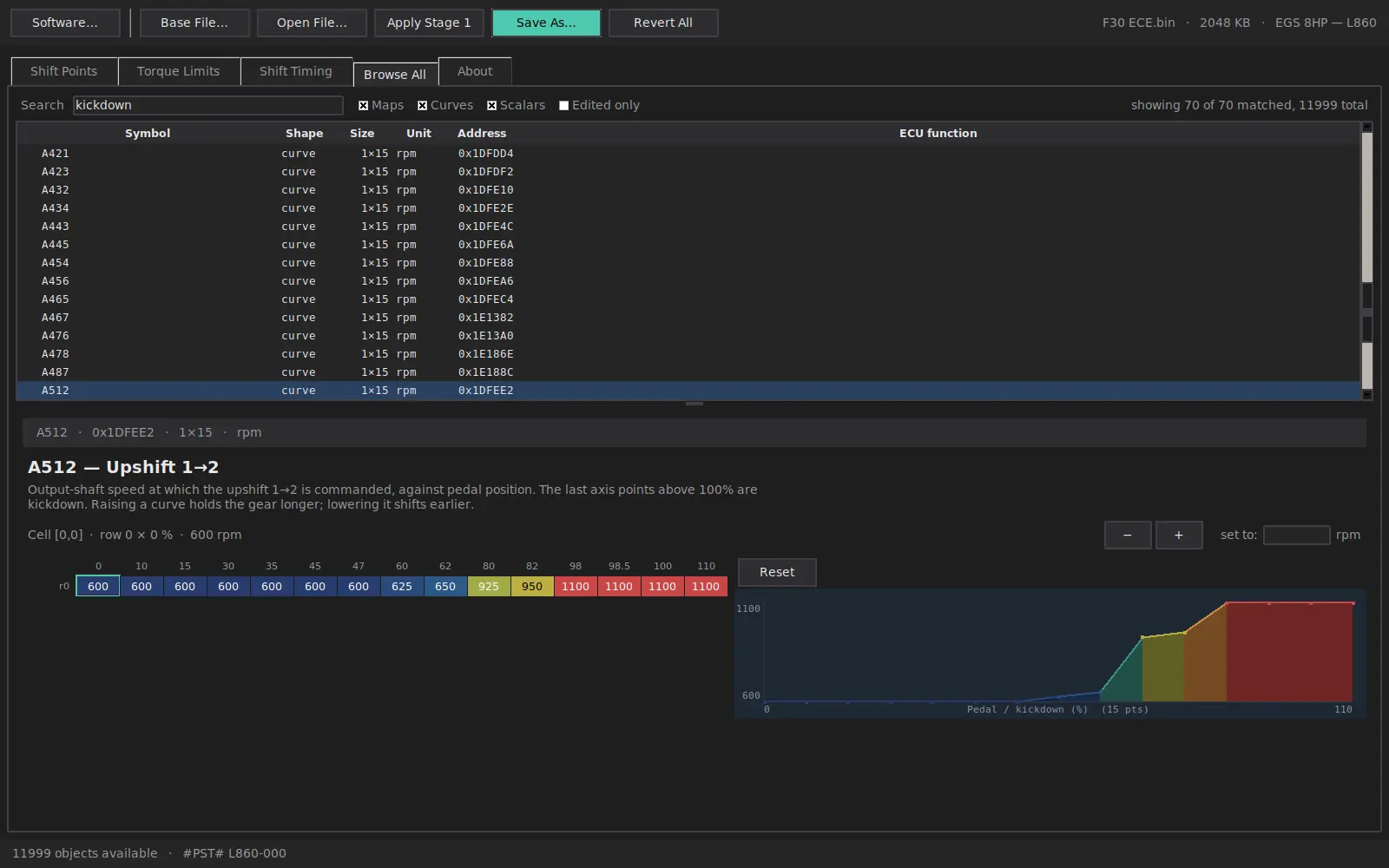Screen dimensions: 1389x868
Task: Click address 0x1DFE88 in the table
Action: 486,263
